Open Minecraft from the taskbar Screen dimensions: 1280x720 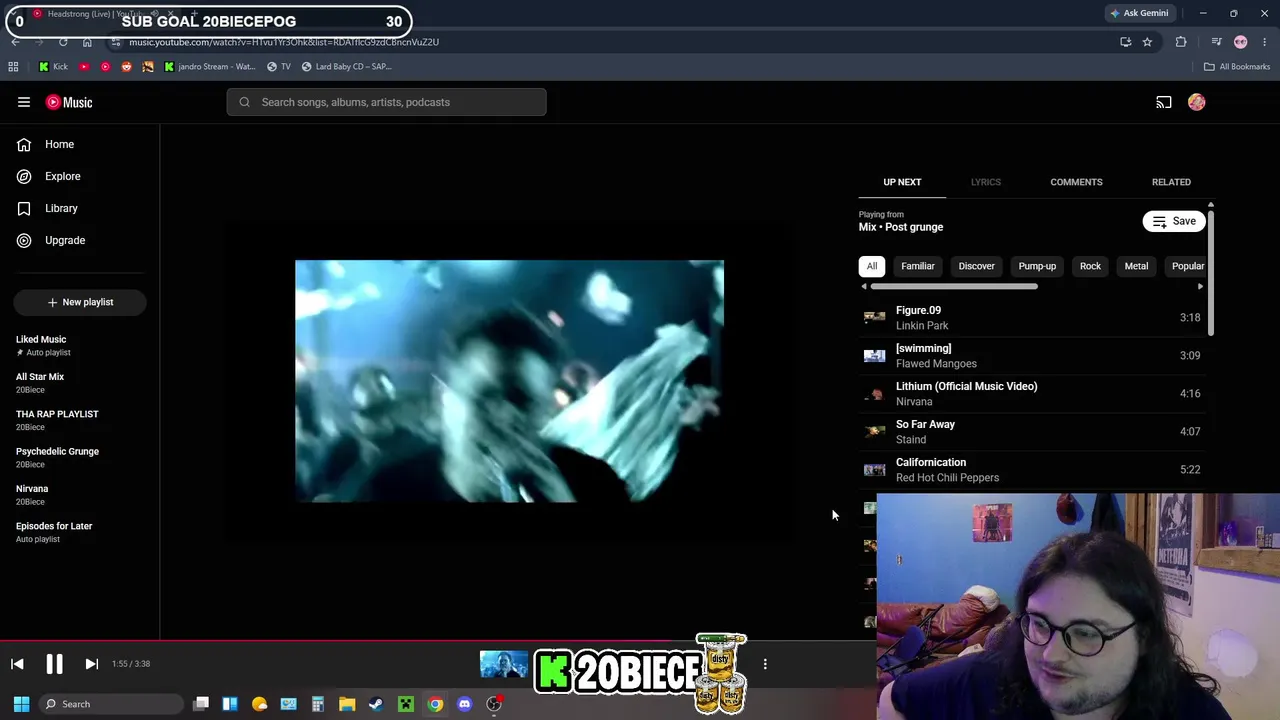[x=406, y=704]
